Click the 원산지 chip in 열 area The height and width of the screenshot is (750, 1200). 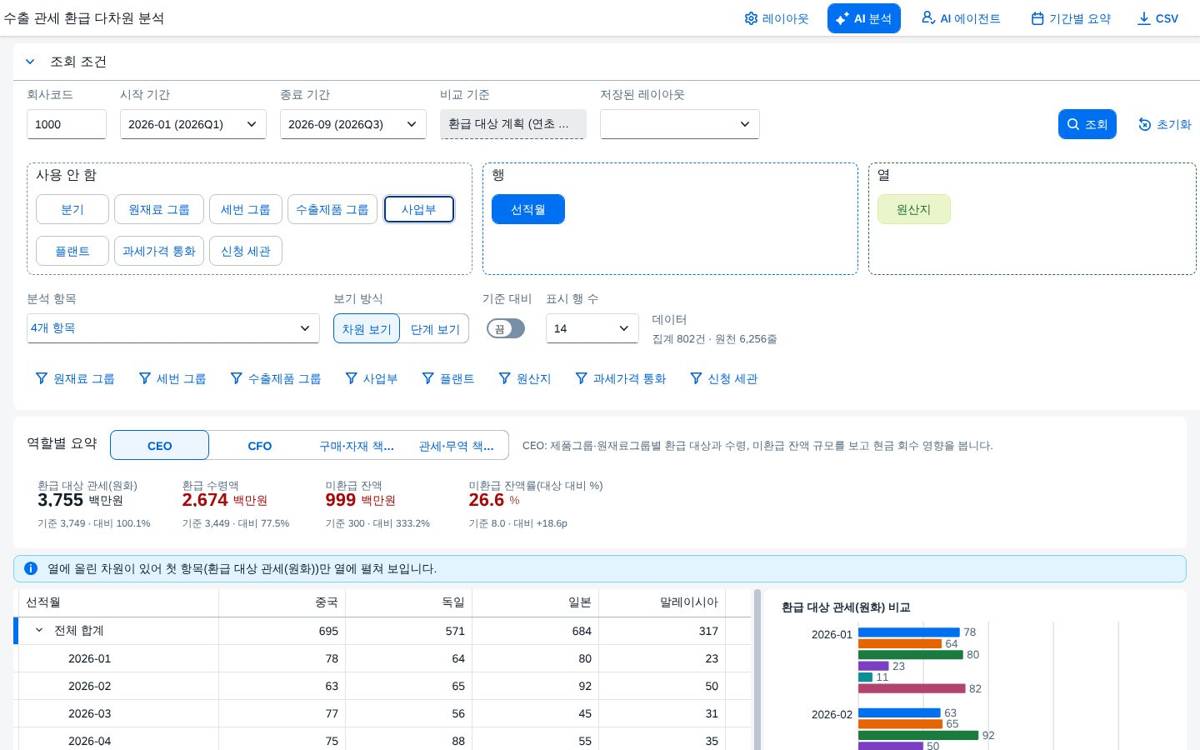click(x=914, y=209)
